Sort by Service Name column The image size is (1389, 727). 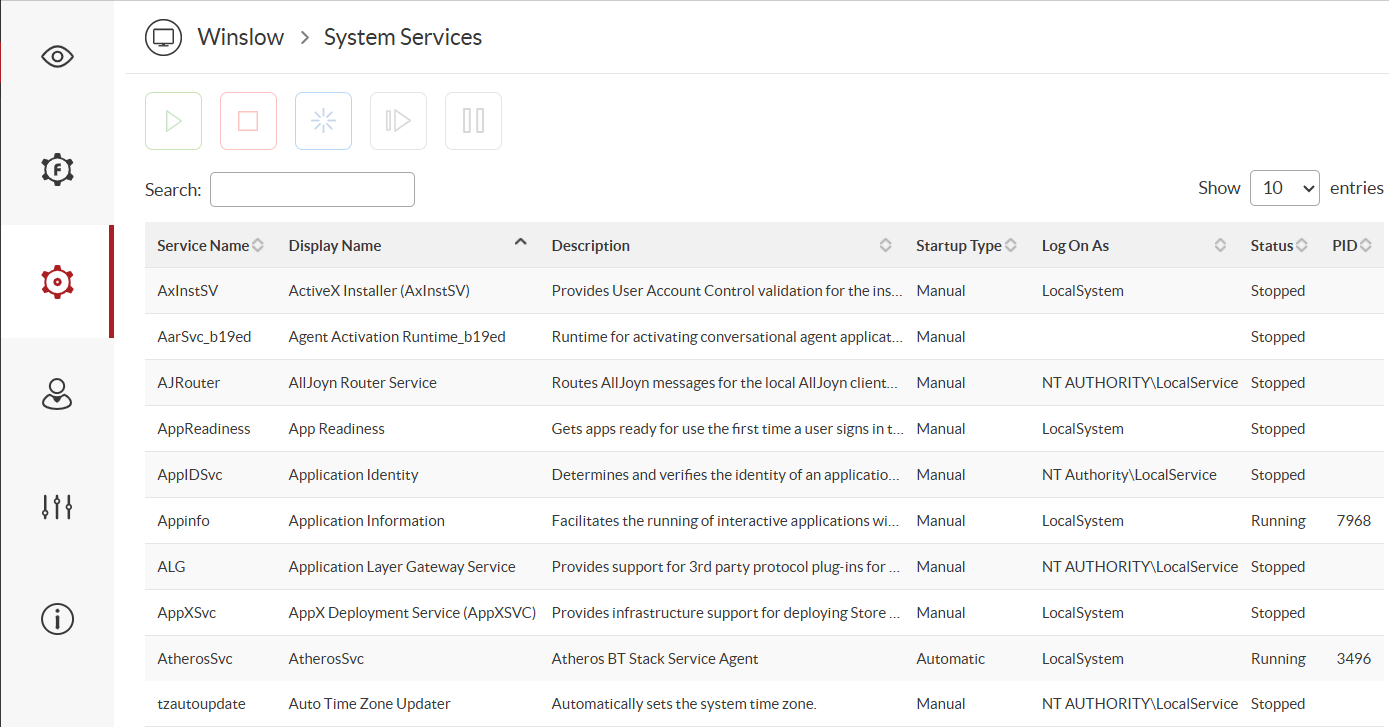(x=210, y=245)
